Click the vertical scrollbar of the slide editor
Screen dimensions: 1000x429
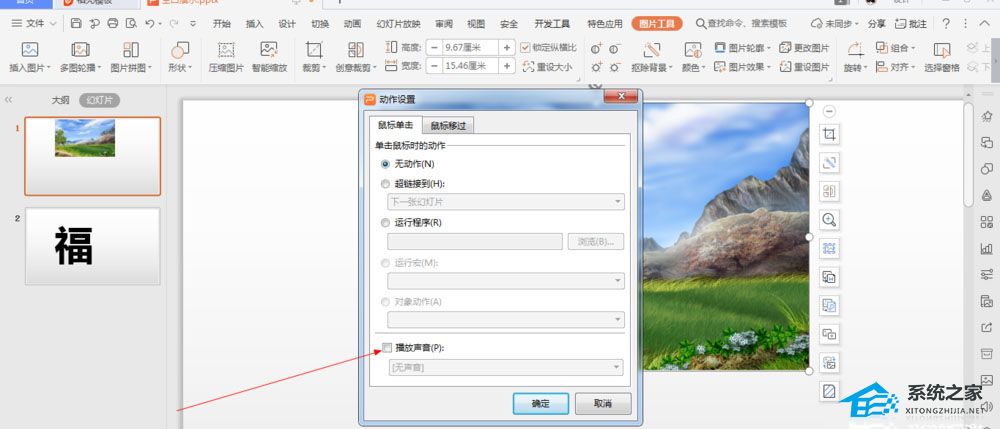[968, 153]
